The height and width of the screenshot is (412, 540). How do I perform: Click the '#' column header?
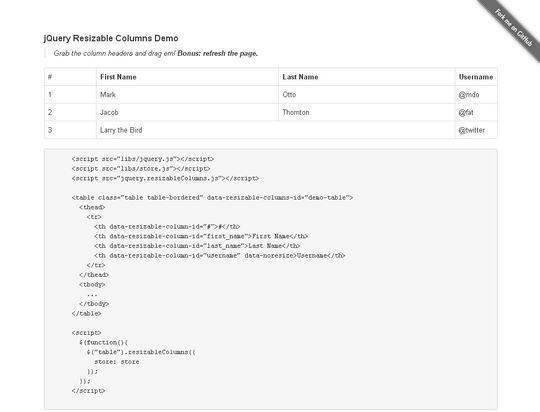[71, 77]
